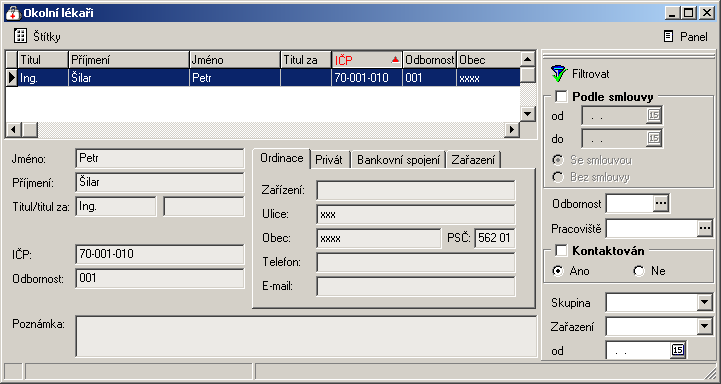Click the Obec field in Ordinace tab
The image size is (721, 384).
[x=378, y=238]
